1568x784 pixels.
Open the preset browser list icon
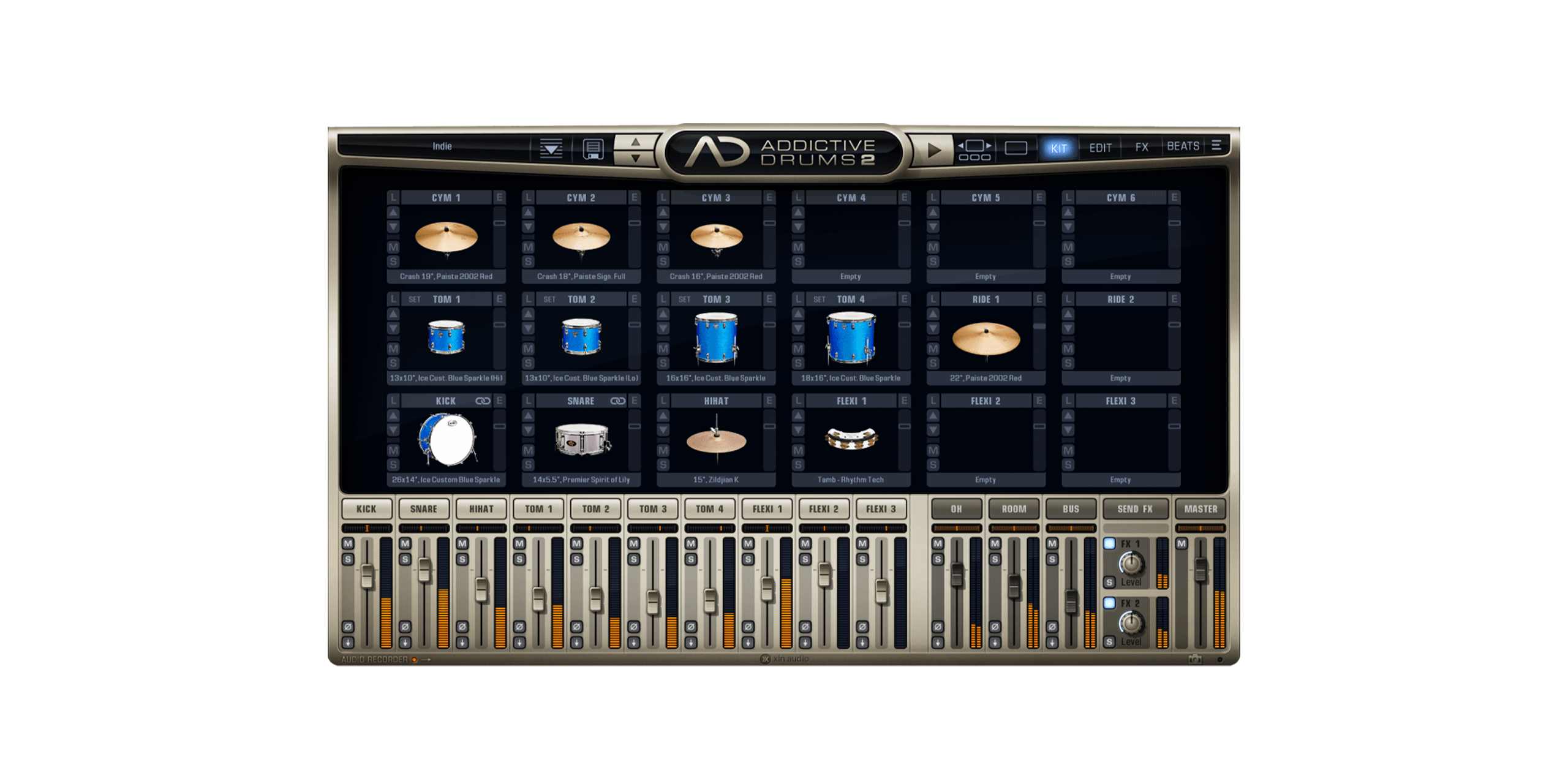[x=551, y=148]
